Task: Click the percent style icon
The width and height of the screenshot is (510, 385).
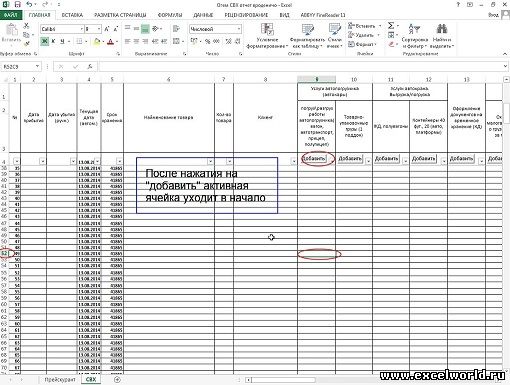Action: (207, 41)
